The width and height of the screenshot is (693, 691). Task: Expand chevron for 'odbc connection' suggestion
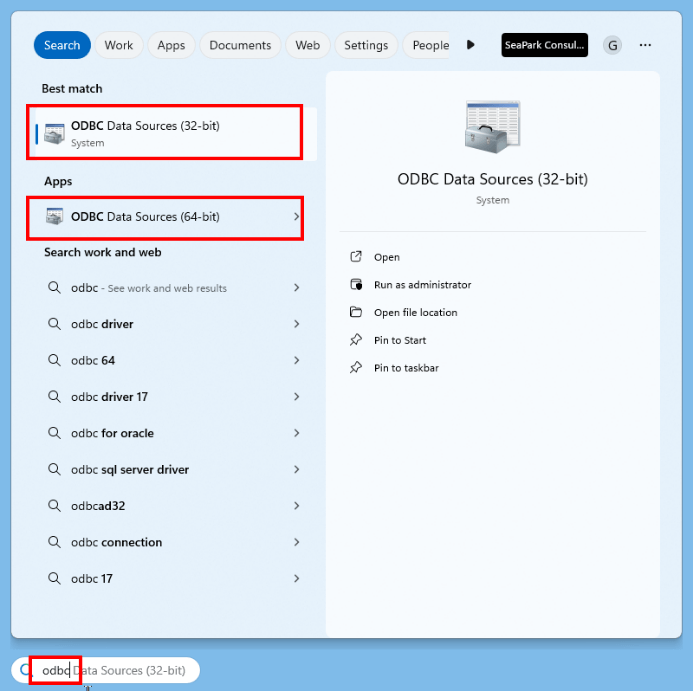pos(297,542)
